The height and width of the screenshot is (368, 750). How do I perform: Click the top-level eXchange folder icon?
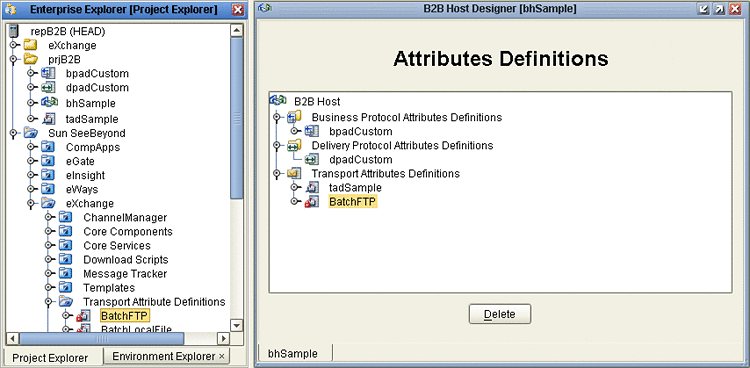(x=30, y=45)
